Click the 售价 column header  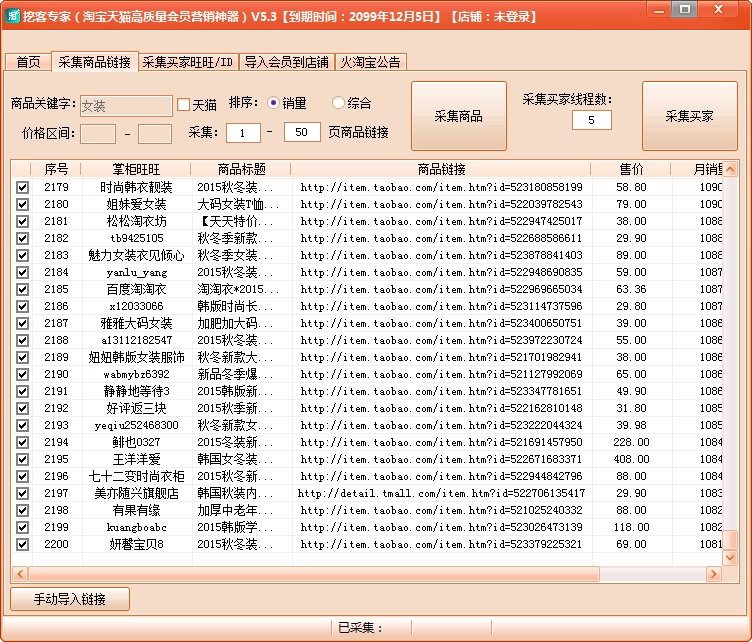click(631, 169)
